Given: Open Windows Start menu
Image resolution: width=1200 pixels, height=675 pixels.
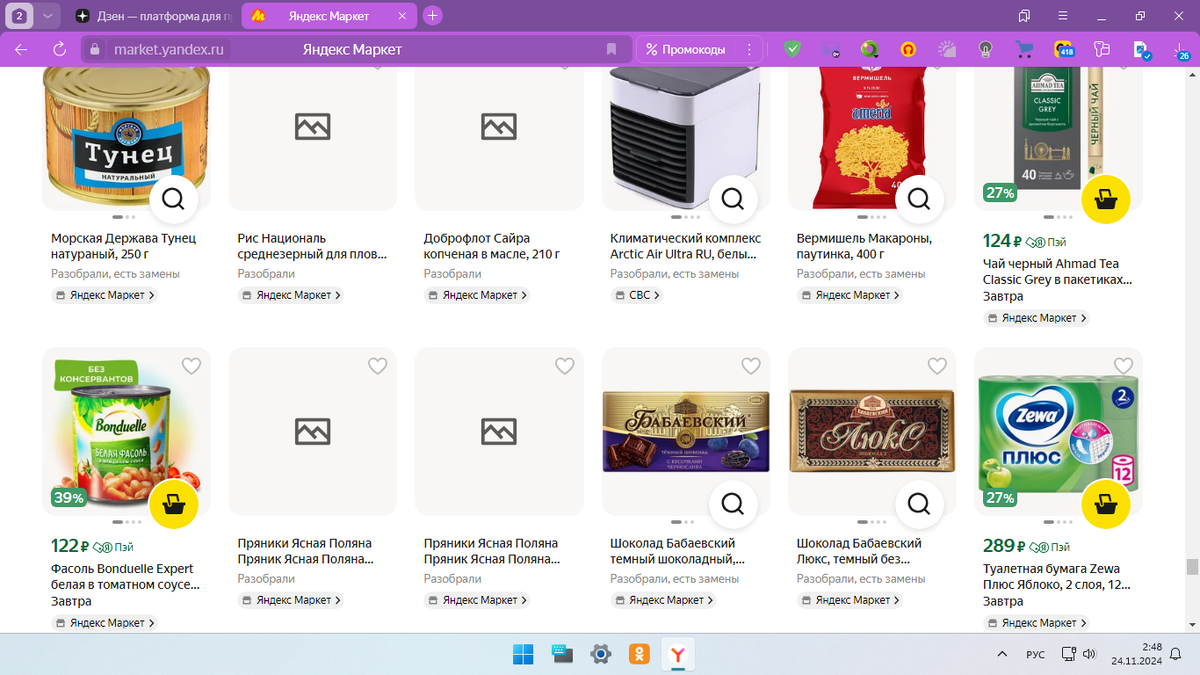Looking at the screenshot, I should click(523, 655).
